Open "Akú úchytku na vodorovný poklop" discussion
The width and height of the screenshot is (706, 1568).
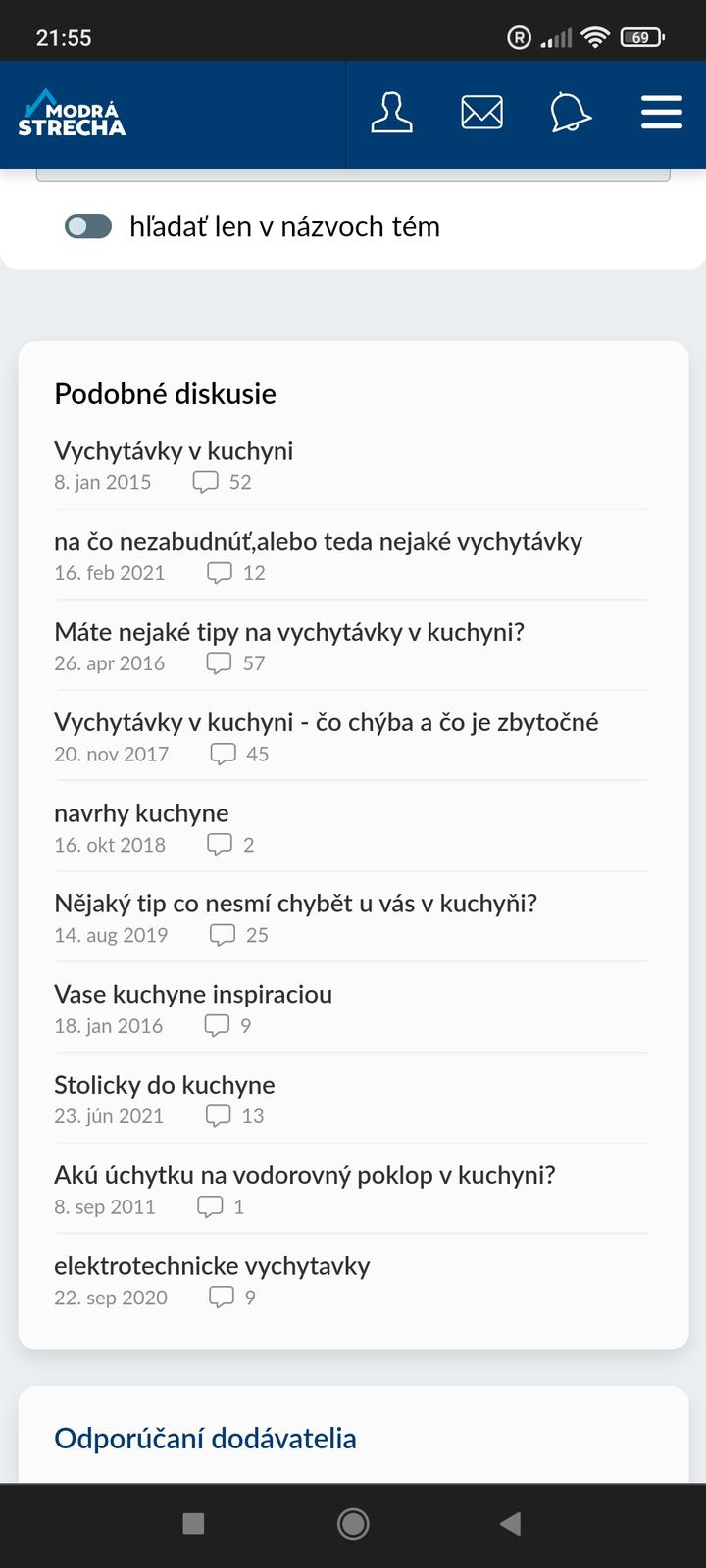click(x=304, y=1175)
